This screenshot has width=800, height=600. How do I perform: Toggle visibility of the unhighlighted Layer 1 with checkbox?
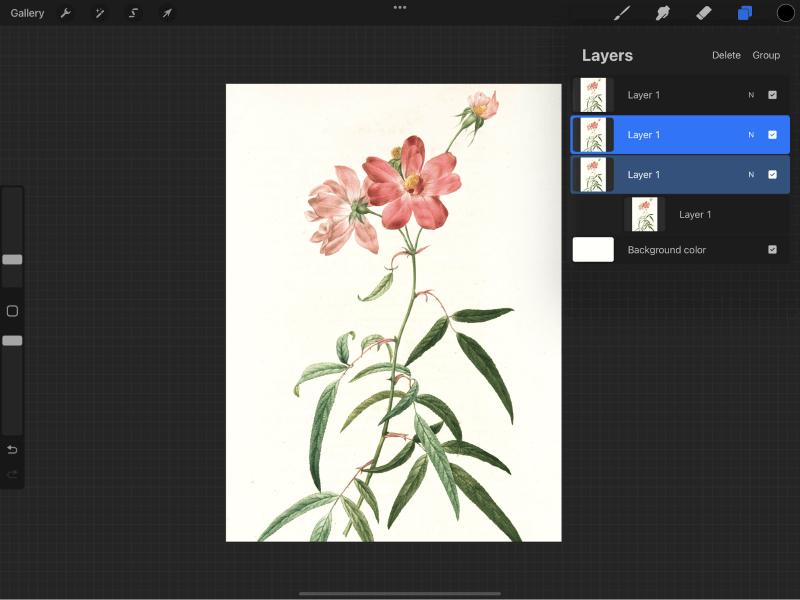(772, 95)
